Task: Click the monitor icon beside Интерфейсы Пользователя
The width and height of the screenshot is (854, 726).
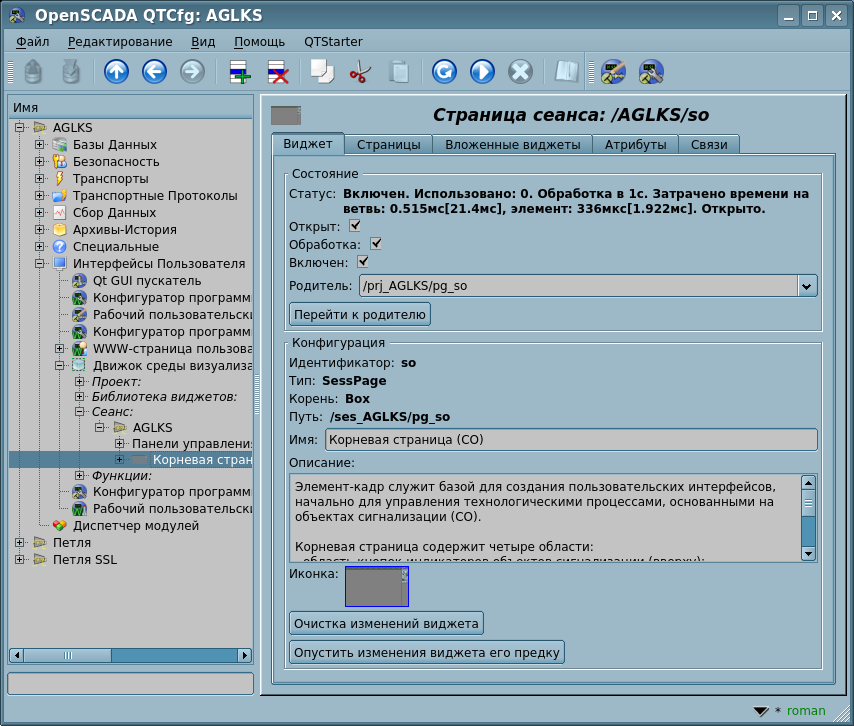Action: point(59,264)
